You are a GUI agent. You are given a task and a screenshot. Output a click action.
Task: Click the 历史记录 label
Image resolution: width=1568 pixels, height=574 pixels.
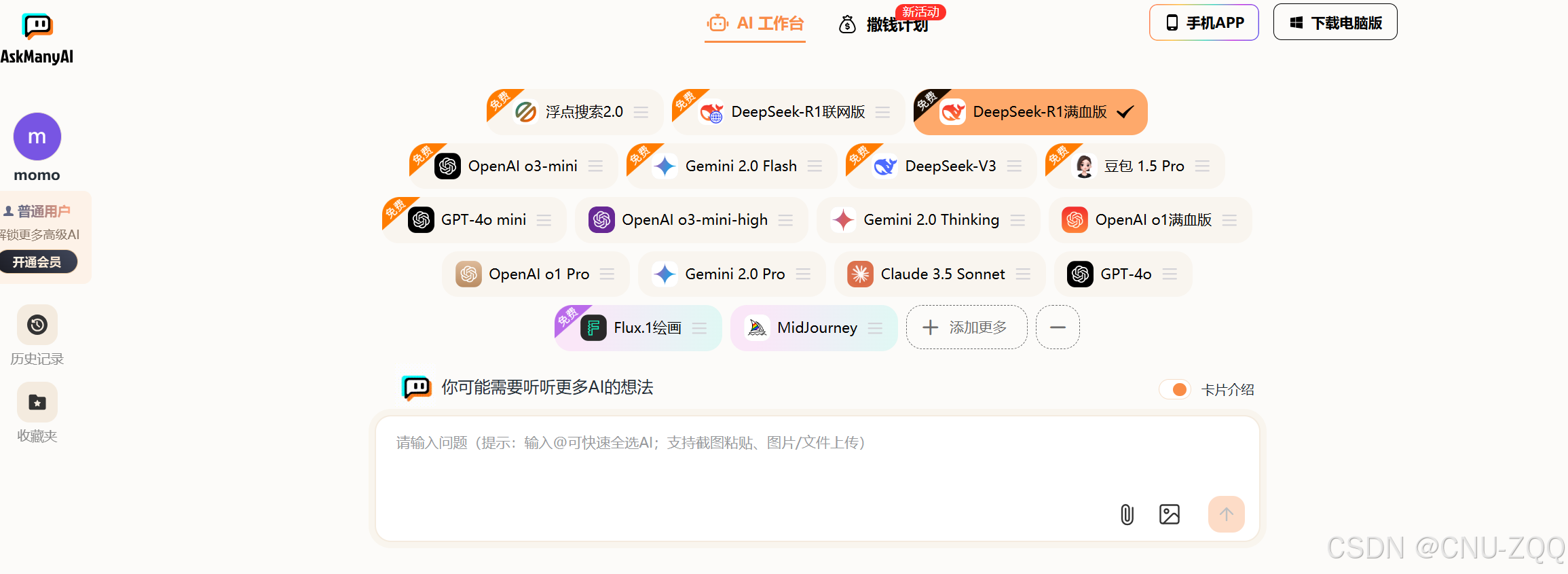37,359
